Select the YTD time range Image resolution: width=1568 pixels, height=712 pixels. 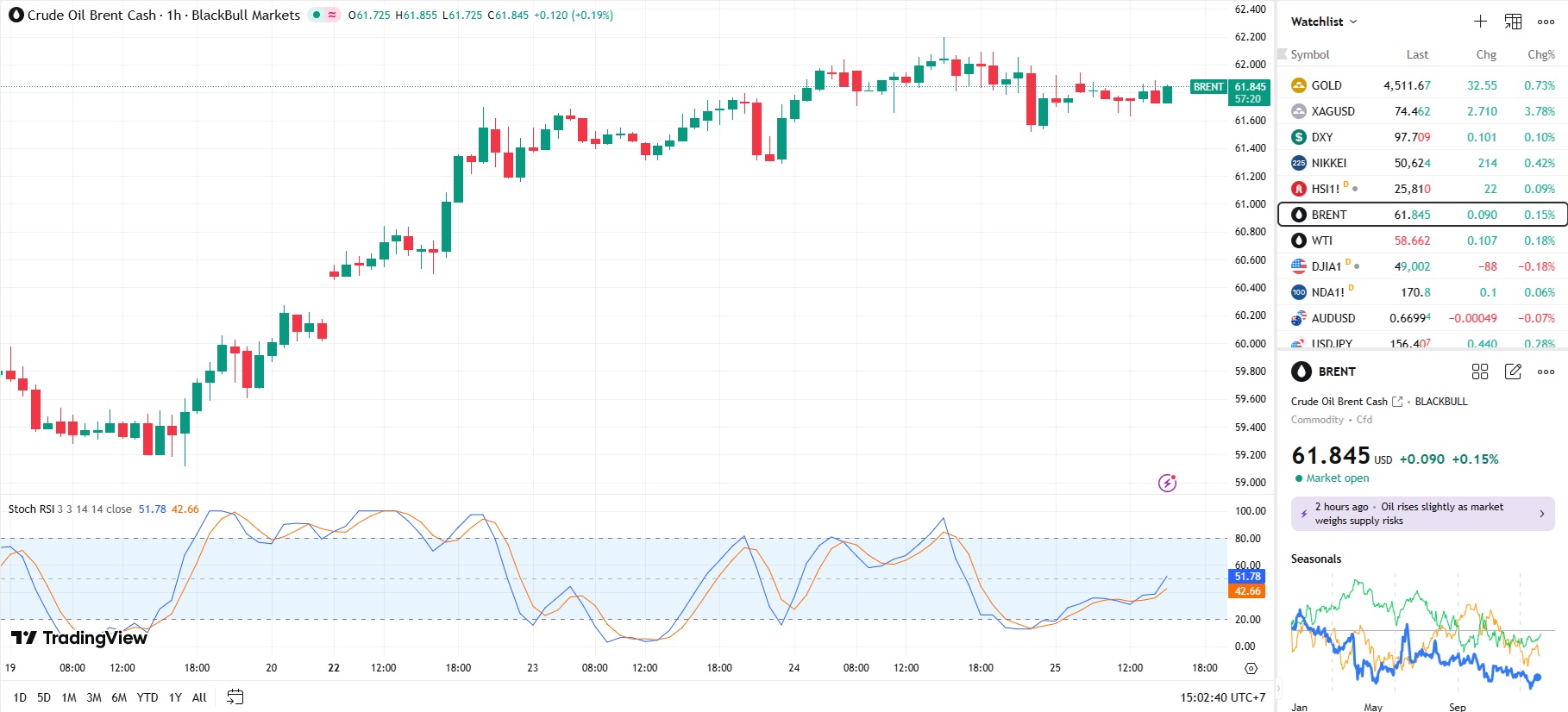[x=147, y=697]
